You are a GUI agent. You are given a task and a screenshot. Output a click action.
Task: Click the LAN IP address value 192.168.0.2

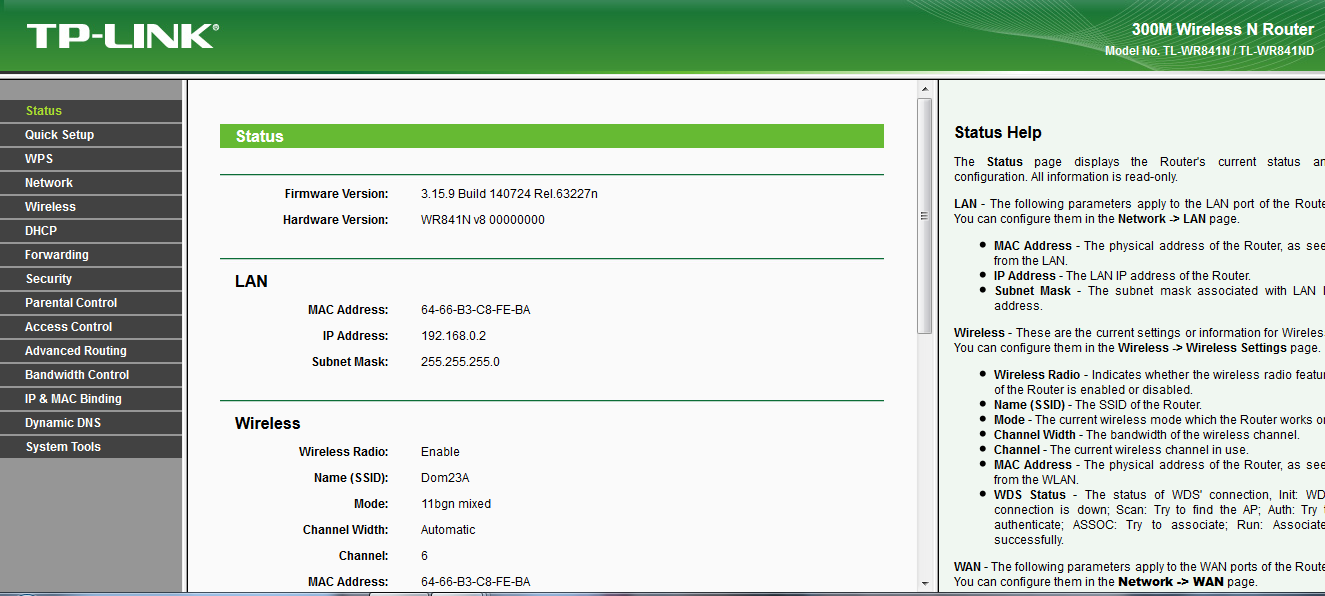453,336
